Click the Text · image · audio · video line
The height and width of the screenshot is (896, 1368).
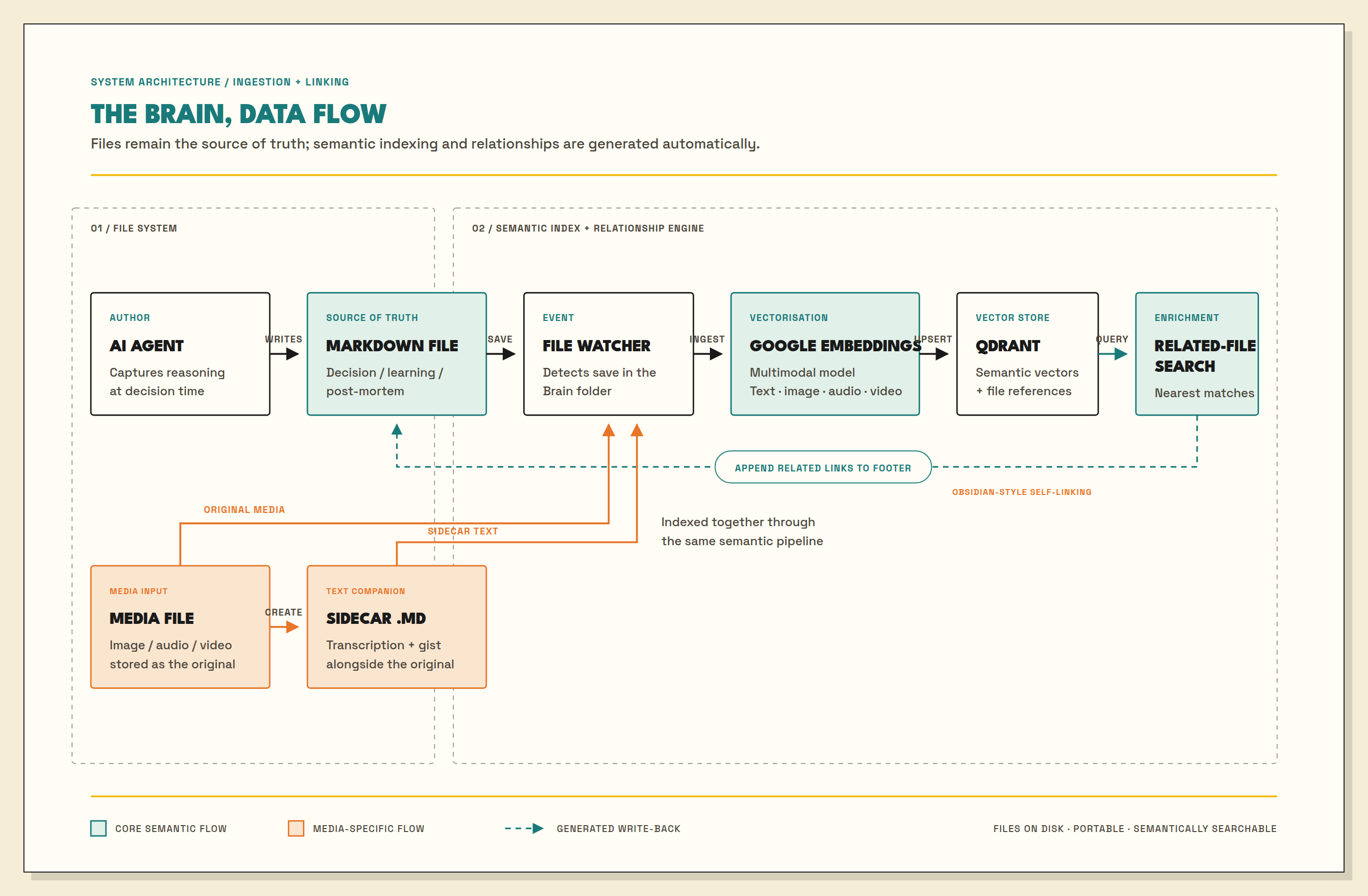tap(825, 391)
